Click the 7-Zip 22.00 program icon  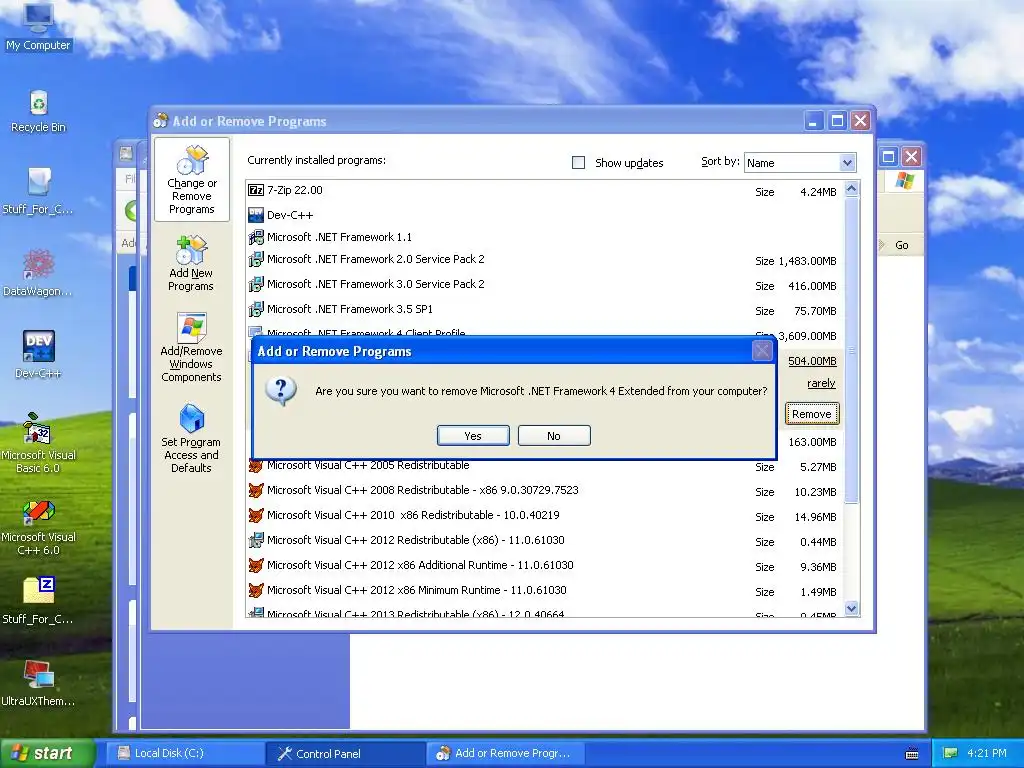click(256, 190)
